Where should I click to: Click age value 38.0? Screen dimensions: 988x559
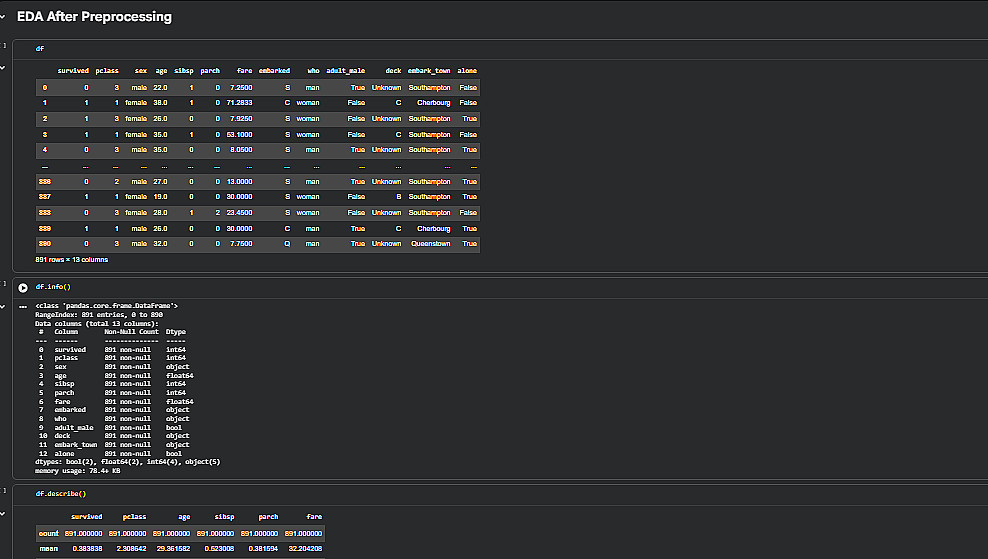[160, 103]
